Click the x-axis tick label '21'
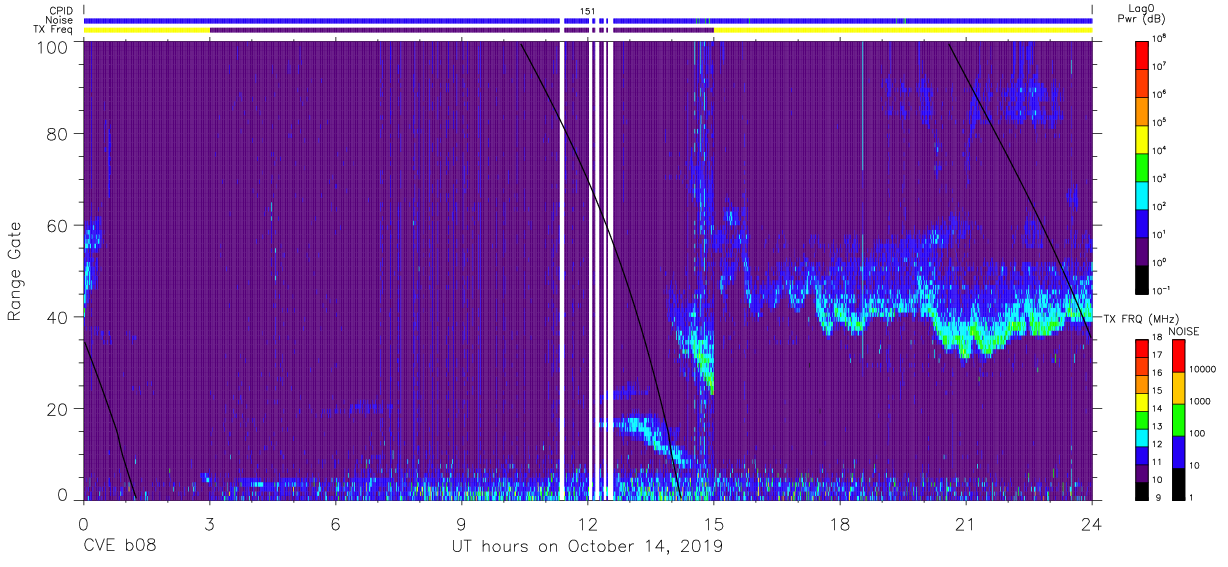 tap(966, 523)
